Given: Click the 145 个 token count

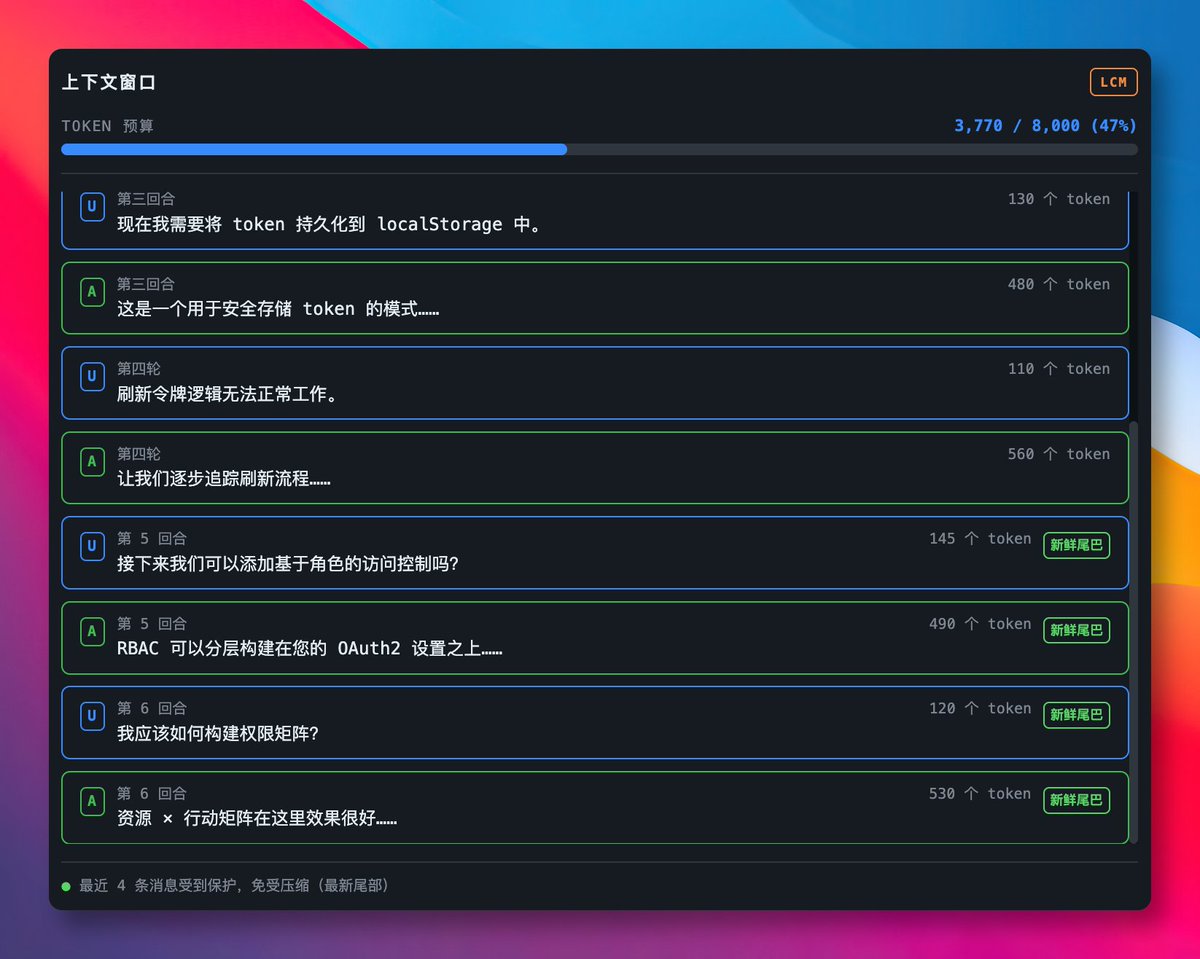Looking at the screenshot, I should 980,539.
